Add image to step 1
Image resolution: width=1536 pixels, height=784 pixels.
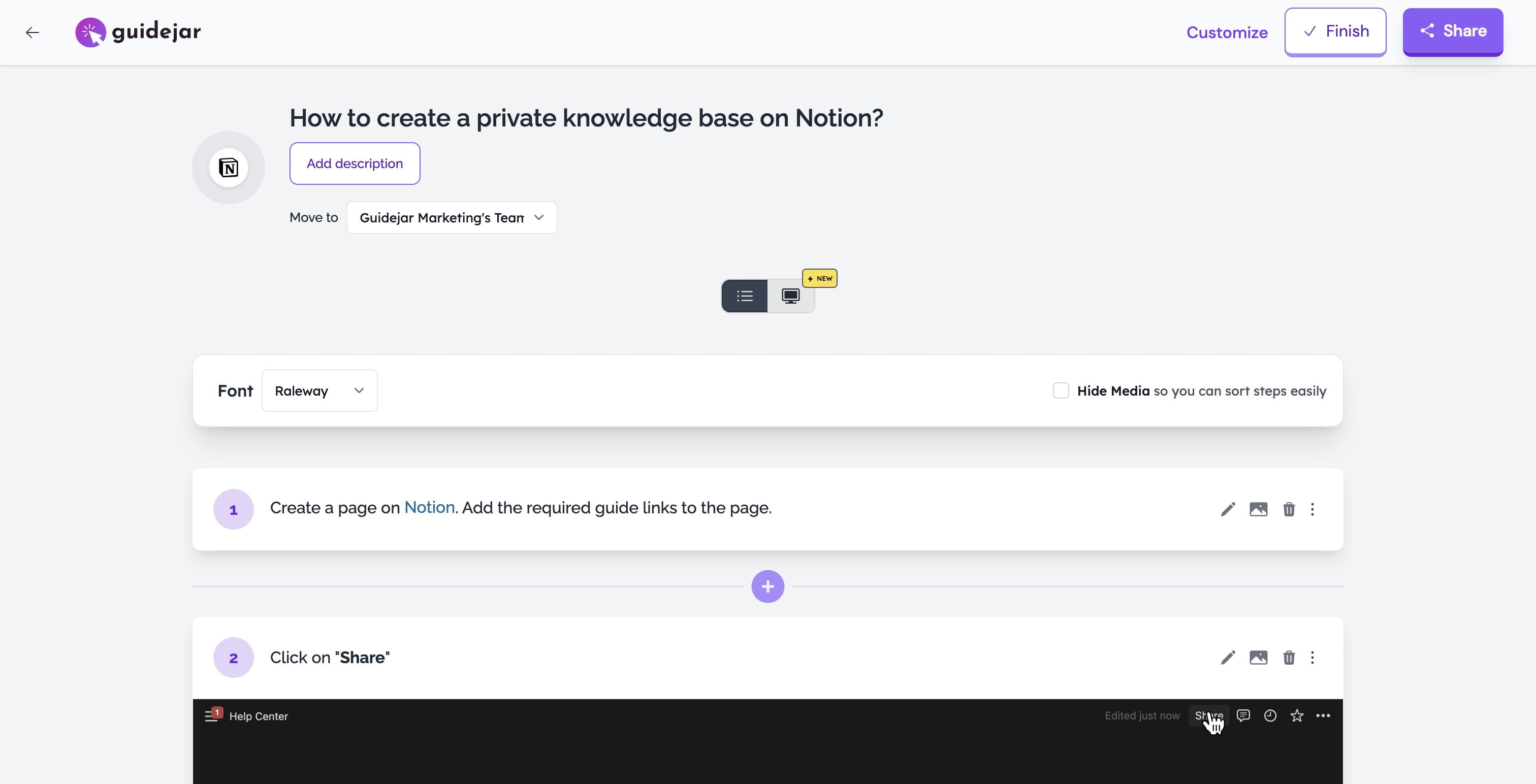point(1258,509)
